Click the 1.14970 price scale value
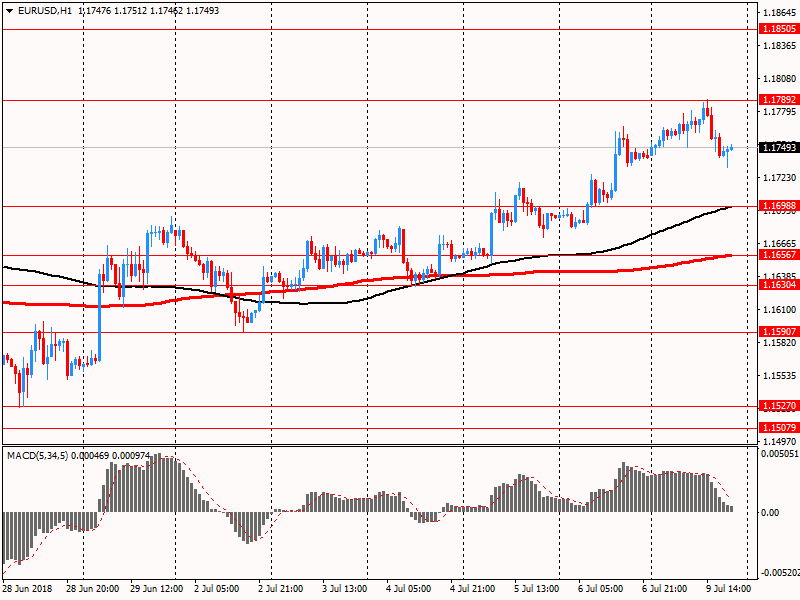800x600 pixels. [779, 441]
